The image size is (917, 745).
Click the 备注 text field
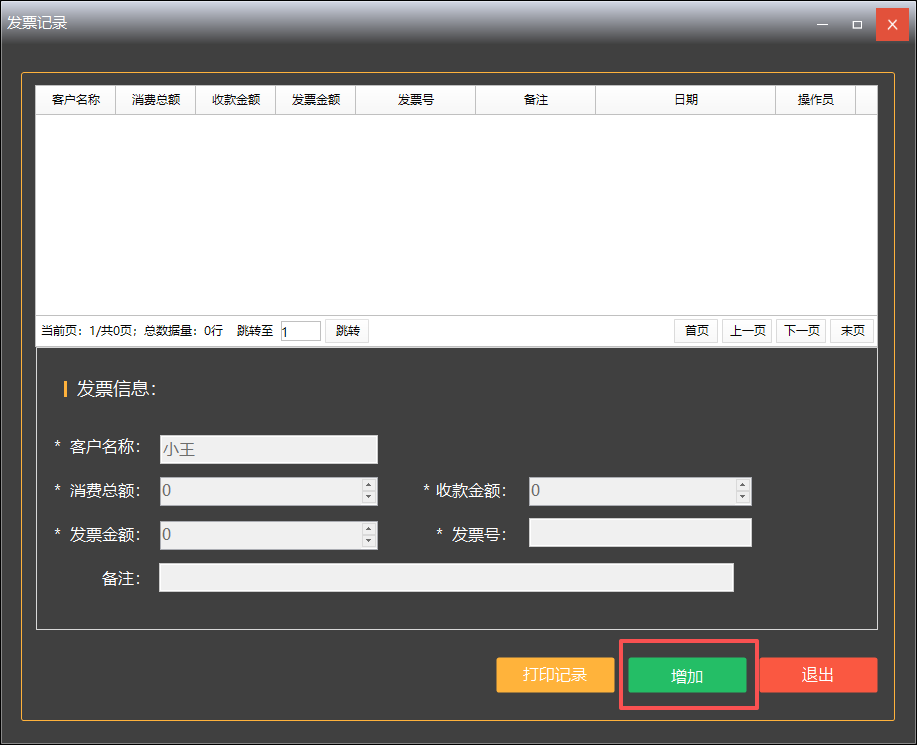click(x=446, y=578)
